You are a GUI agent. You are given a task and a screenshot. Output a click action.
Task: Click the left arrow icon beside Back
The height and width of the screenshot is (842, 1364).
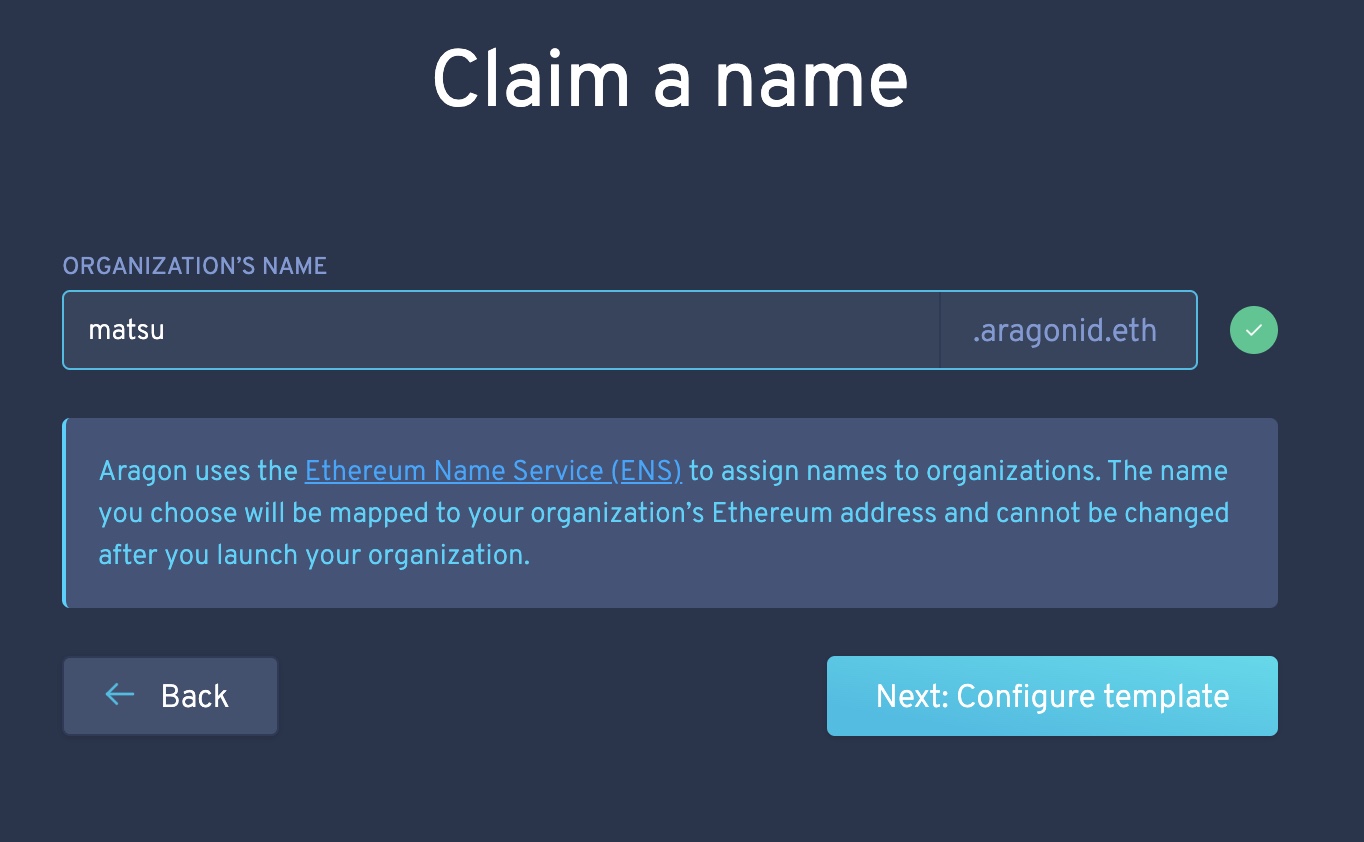pos(119,695)
